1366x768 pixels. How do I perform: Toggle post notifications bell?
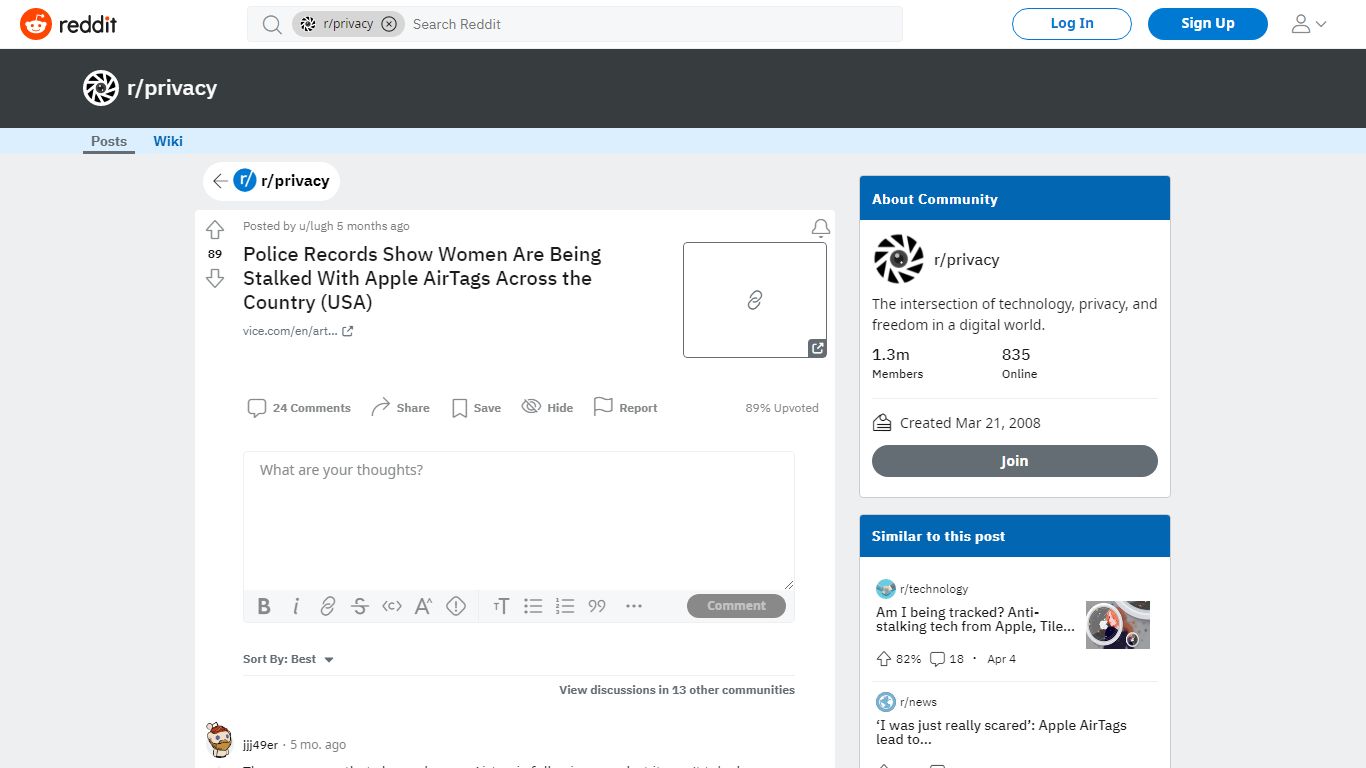[821, 229]
